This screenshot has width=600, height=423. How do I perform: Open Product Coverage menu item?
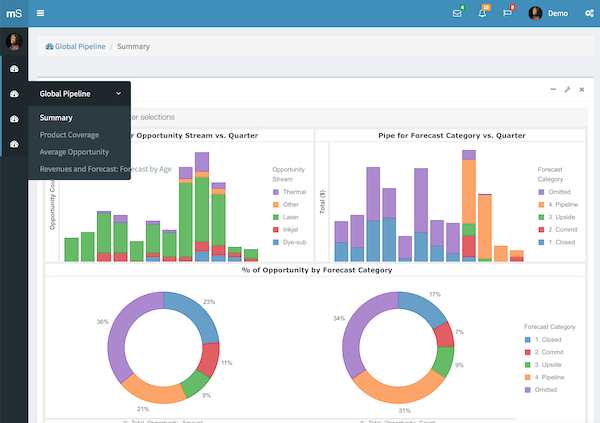pyautogui.click(x=69, y=135)
